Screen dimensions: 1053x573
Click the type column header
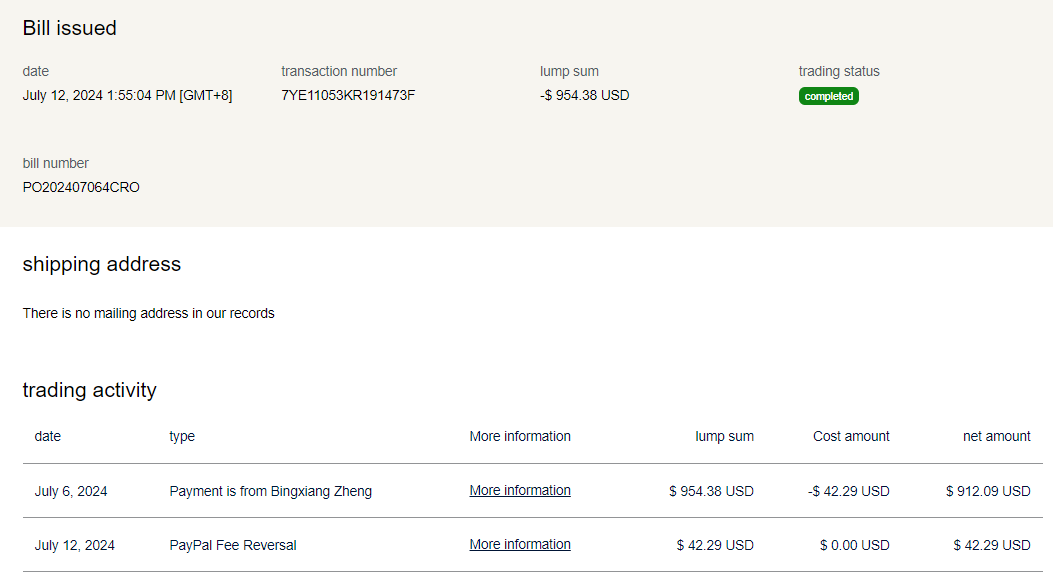[x=182, y=436]
